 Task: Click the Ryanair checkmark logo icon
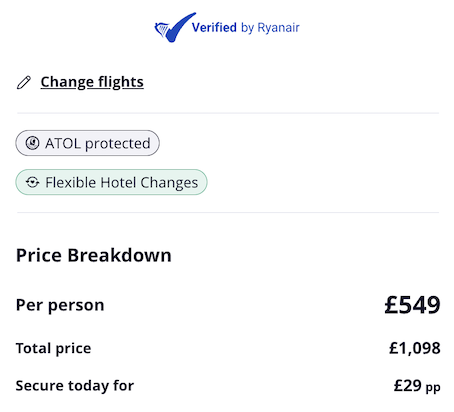point(175,28)
